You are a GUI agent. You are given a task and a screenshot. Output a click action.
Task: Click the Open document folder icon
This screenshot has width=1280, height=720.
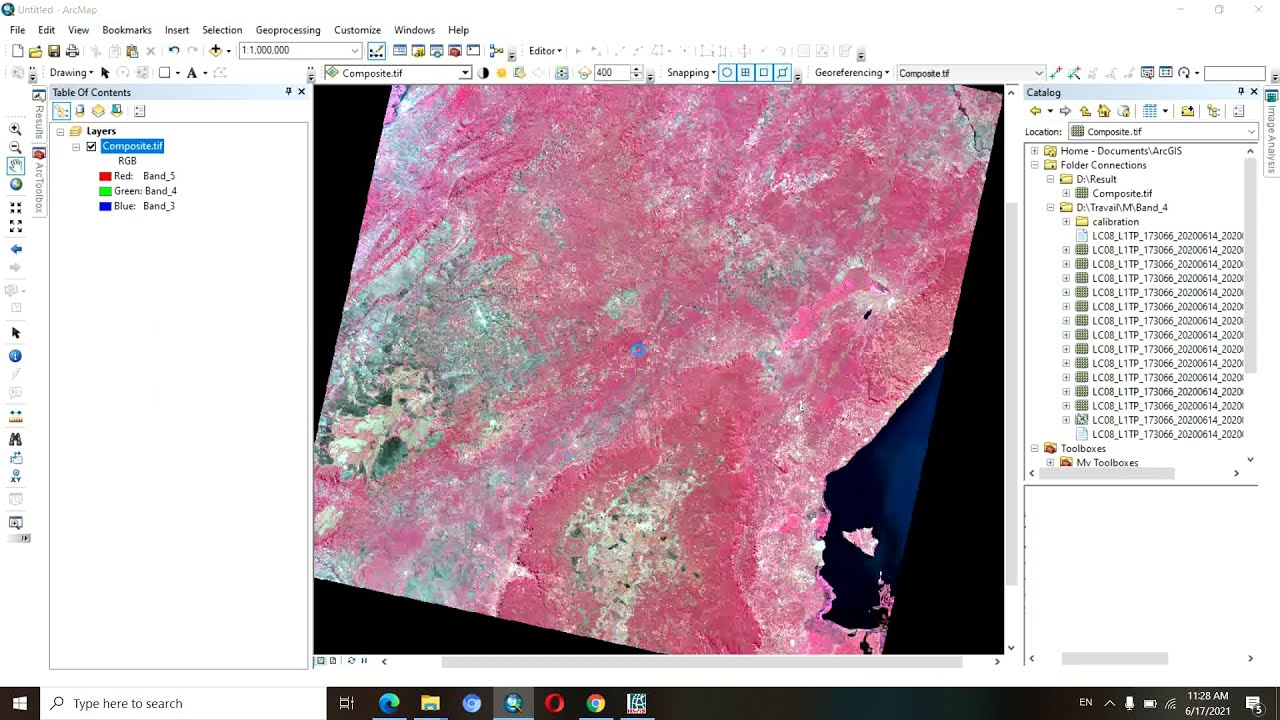pyautogui.click(x=36, y=51)
